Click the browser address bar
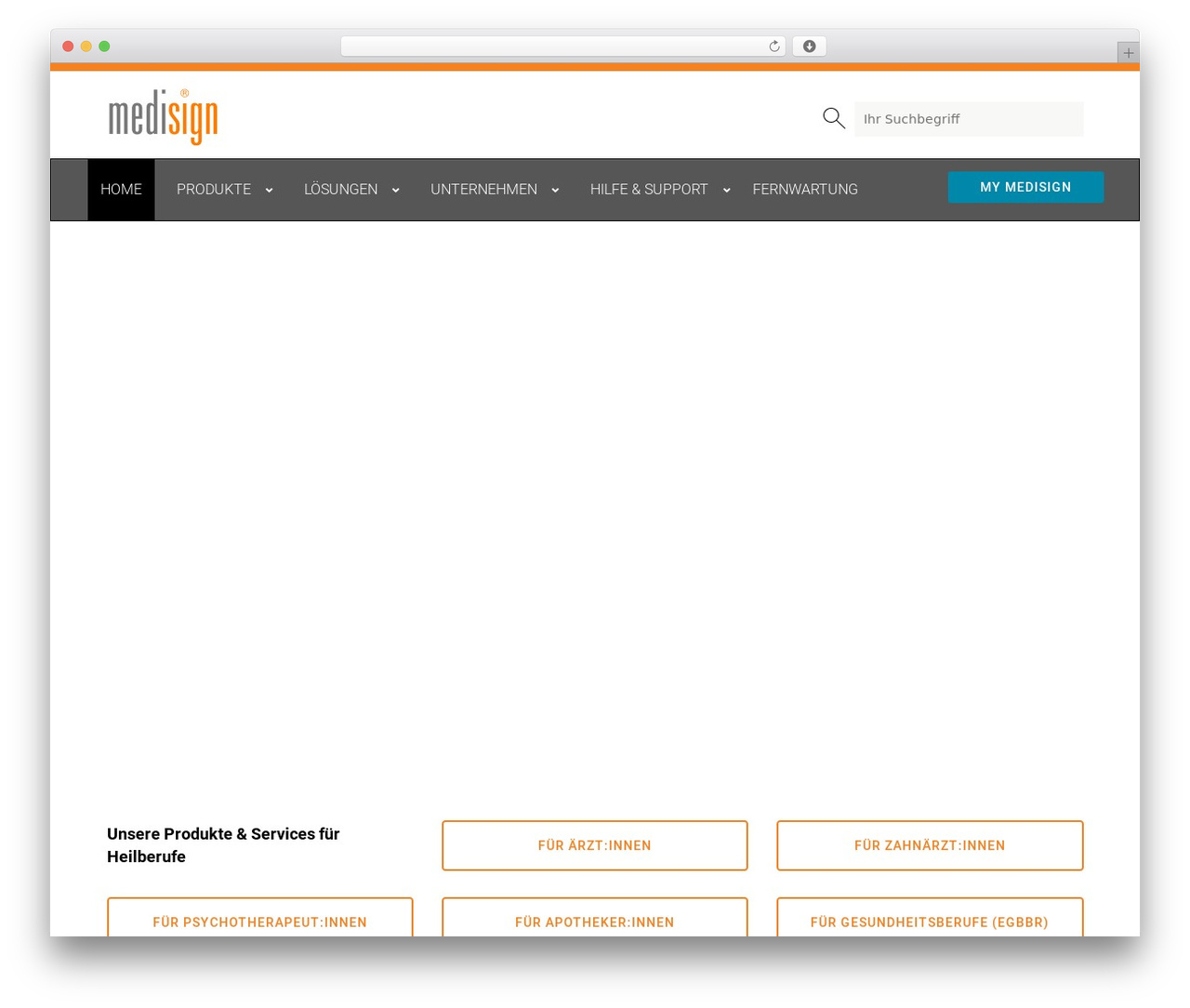This screenshot has width=1190, height=1008. pyautogui.click(x=562, y=46)
